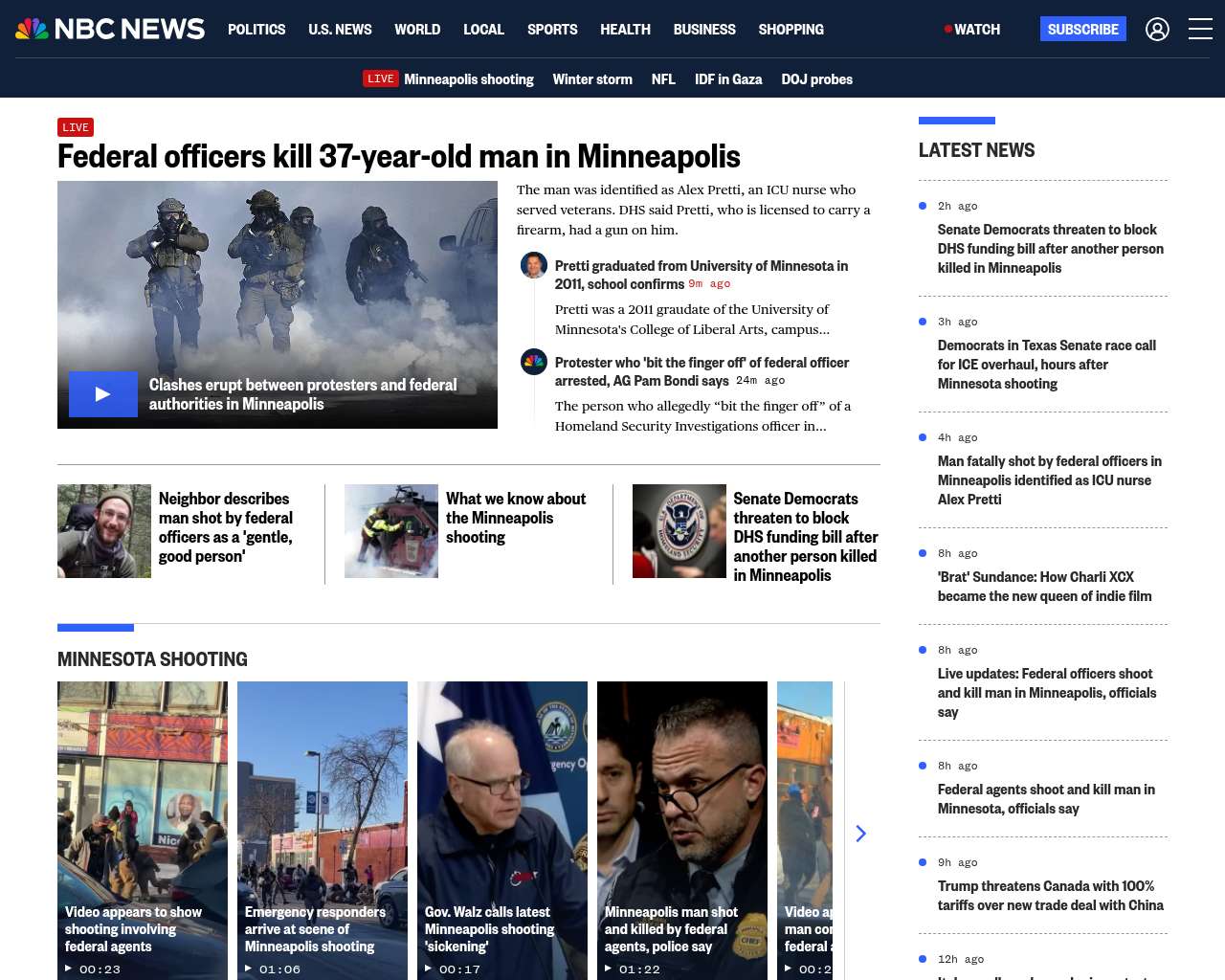1225x980 pixels.
Task: Go to the World section
Action: (417, 29)
